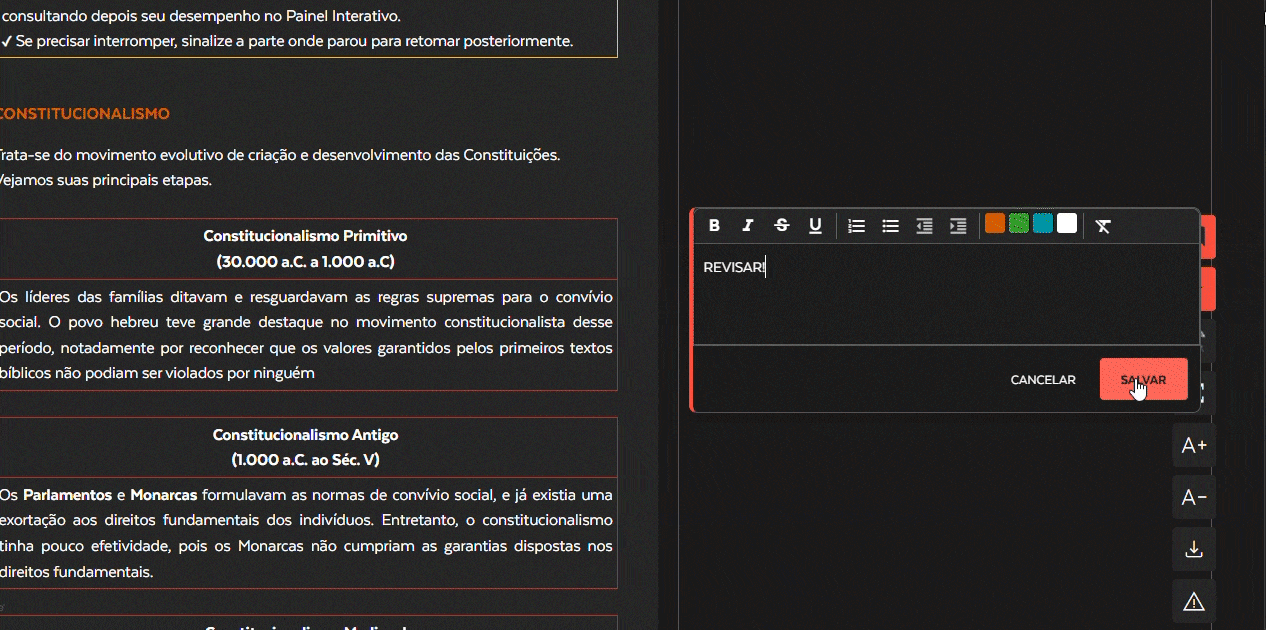Insert a numbered list
Image resolution: width=1266 pixels, height=630 pixels.
856,226
